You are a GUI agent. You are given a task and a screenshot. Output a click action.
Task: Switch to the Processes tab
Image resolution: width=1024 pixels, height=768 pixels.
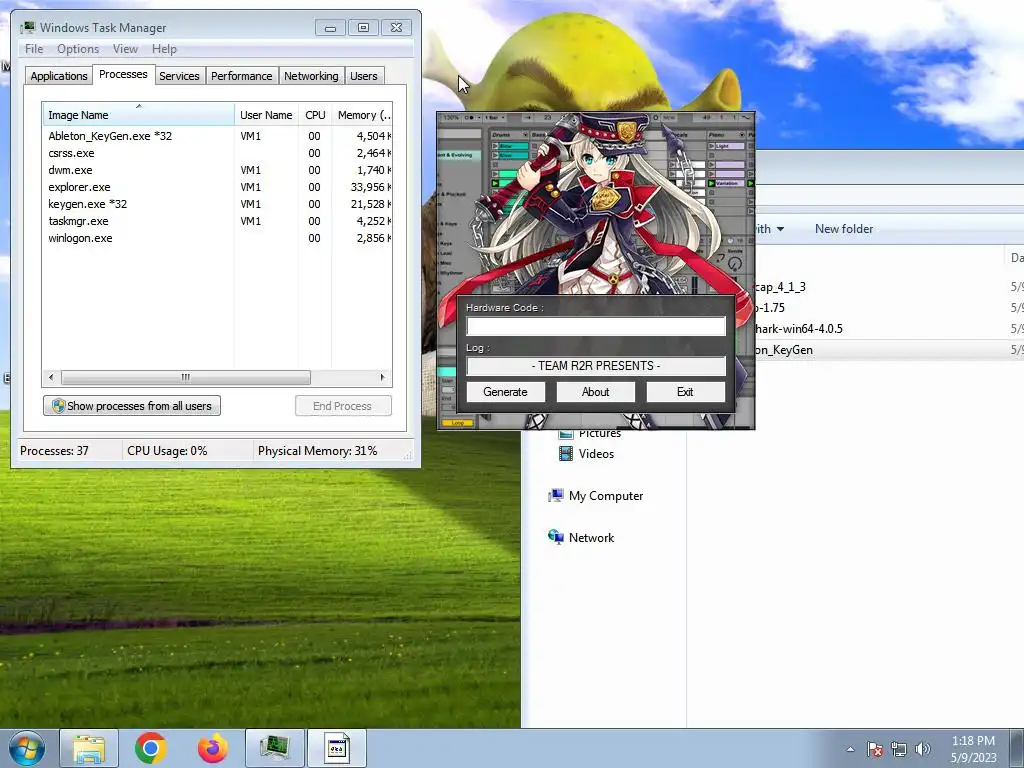(123, 74)
